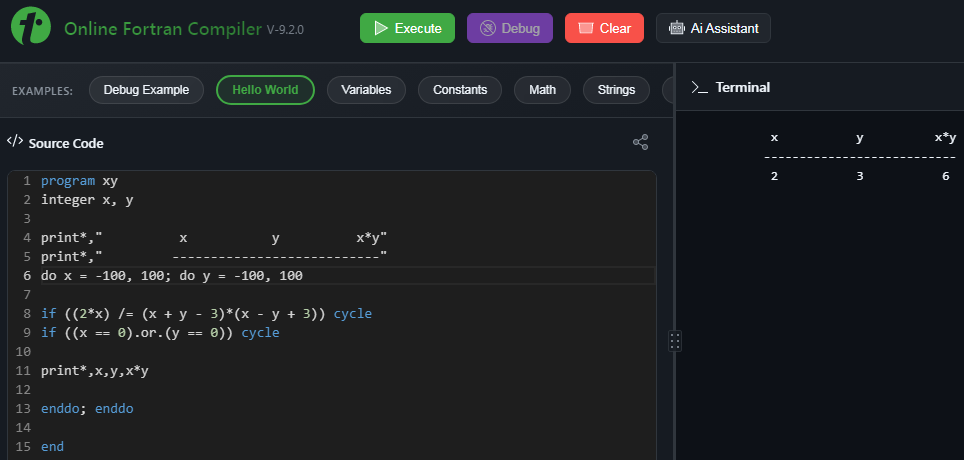The width and height of the screenshot is (964, 460).
Task: Click the green Tutorialspoint logo icon
Action: tap(31, 26)
